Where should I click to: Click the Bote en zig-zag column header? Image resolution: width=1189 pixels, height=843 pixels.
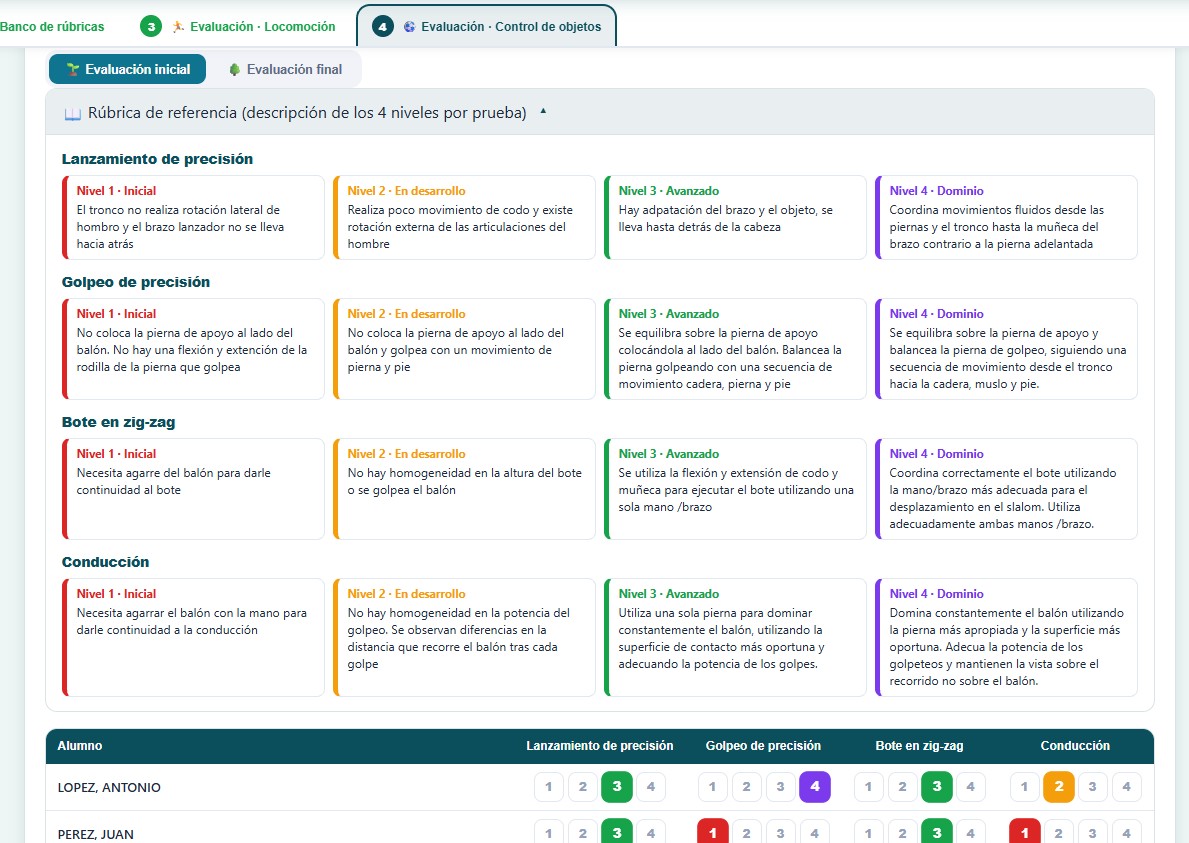click(x=919, y=746)
